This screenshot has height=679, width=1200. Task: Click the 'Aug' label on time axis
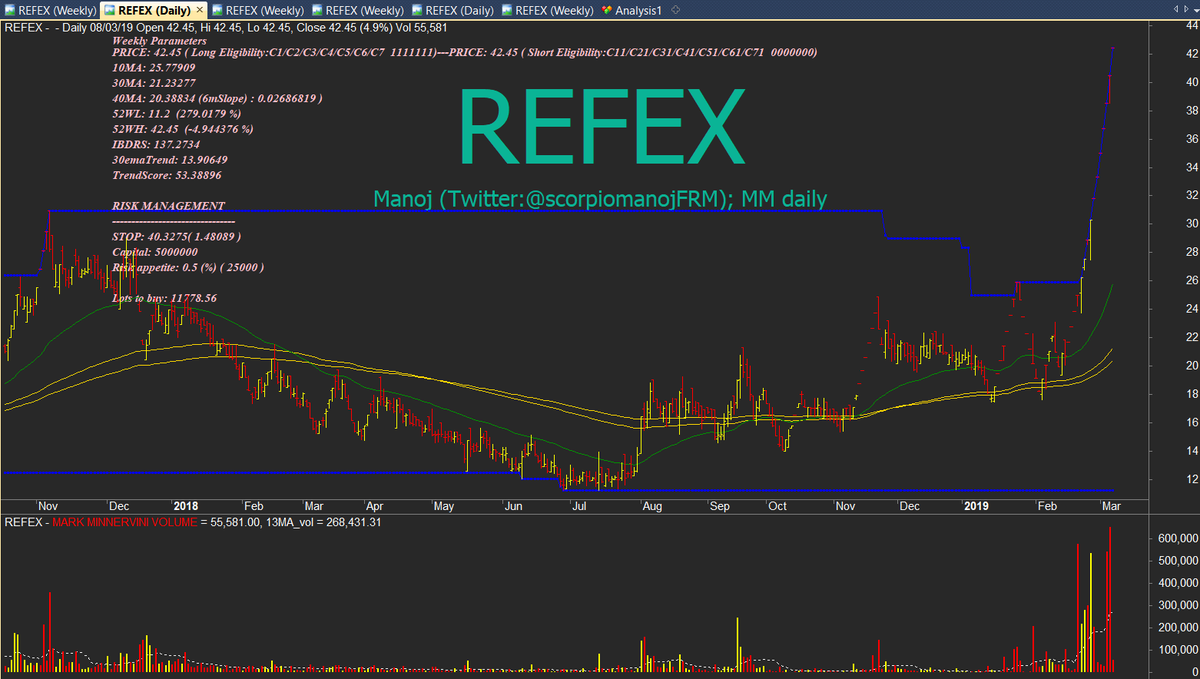click(x=650, y=507)
